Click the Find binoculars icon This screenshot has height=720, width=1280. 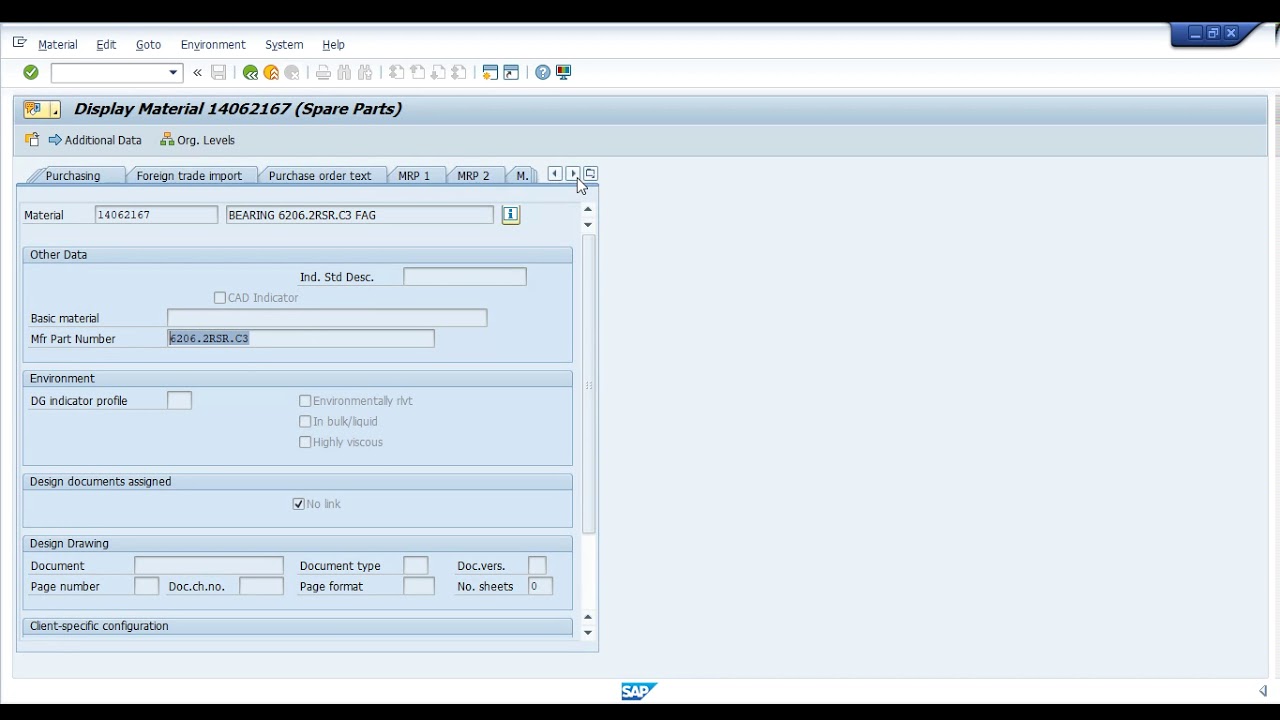coord(344,72)
